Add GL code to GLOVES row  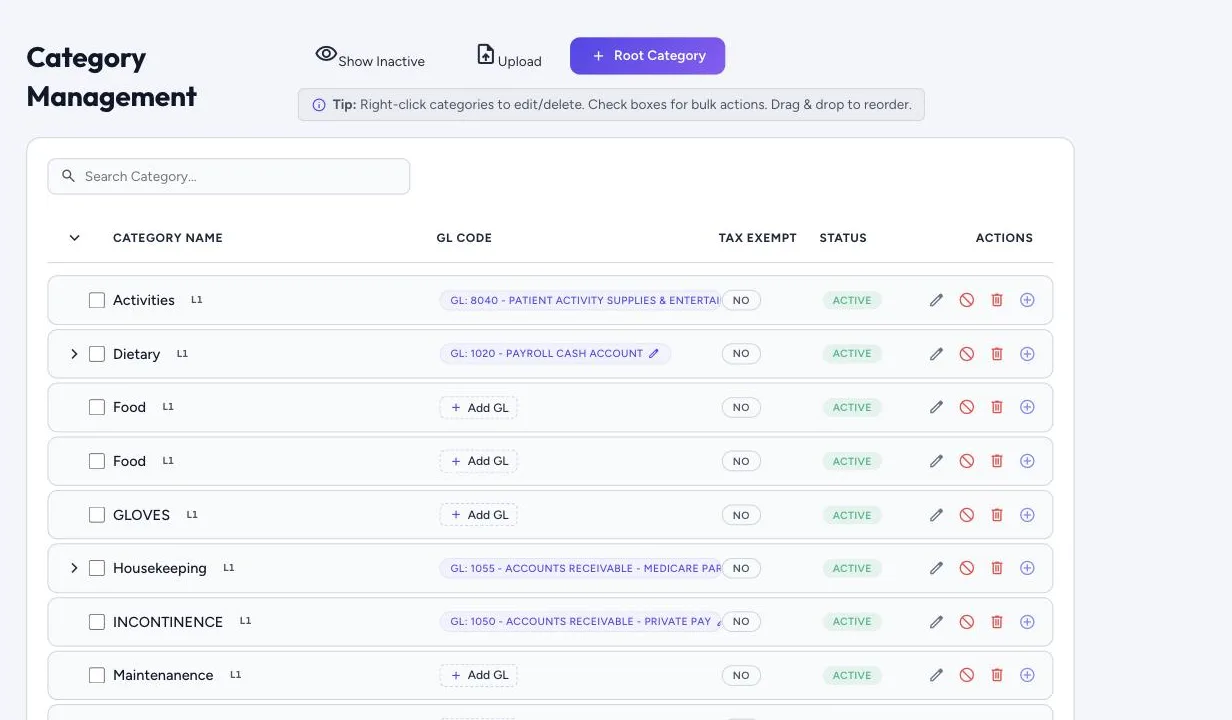pyautogui.click(x=479, y=515)
